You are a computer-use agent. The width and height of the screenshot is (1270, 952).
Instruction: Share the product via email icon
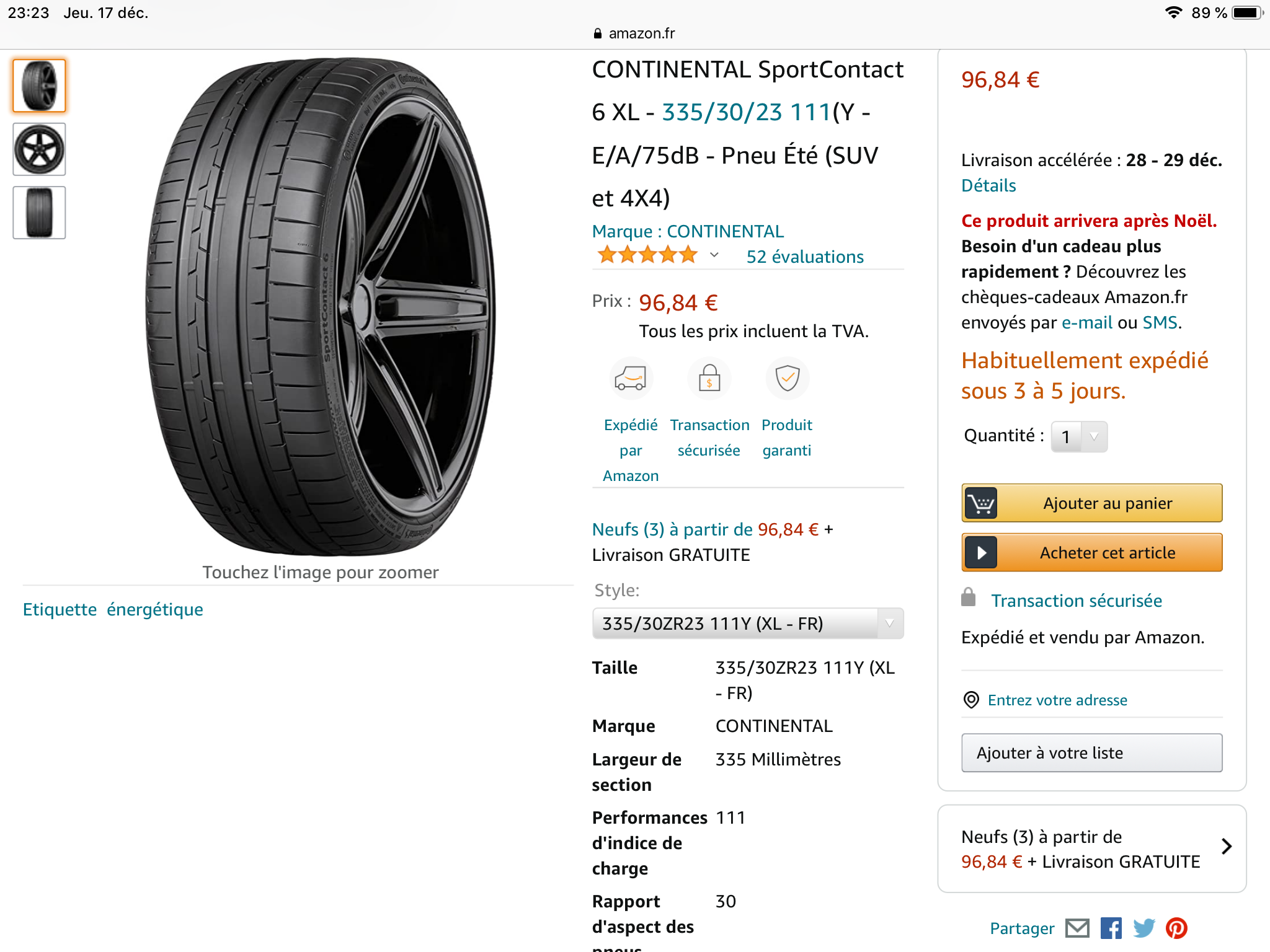pyautogui.click(x=1077, y=928)
